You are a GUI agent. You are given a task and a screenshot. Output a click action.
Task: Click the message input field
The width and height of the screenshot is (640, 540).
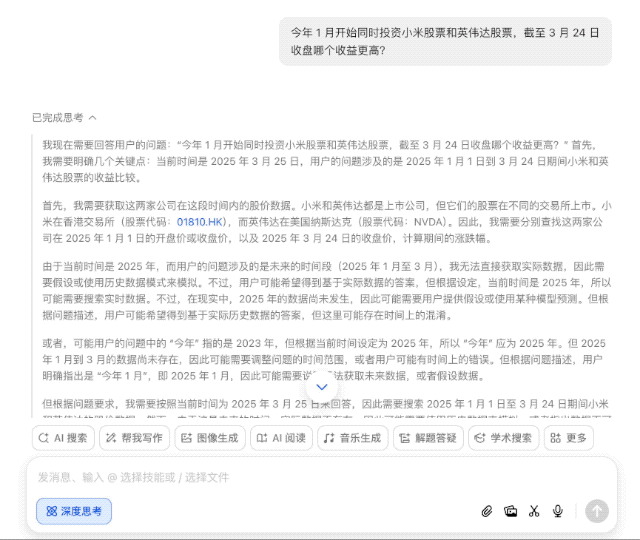click(x=300, y=477)
